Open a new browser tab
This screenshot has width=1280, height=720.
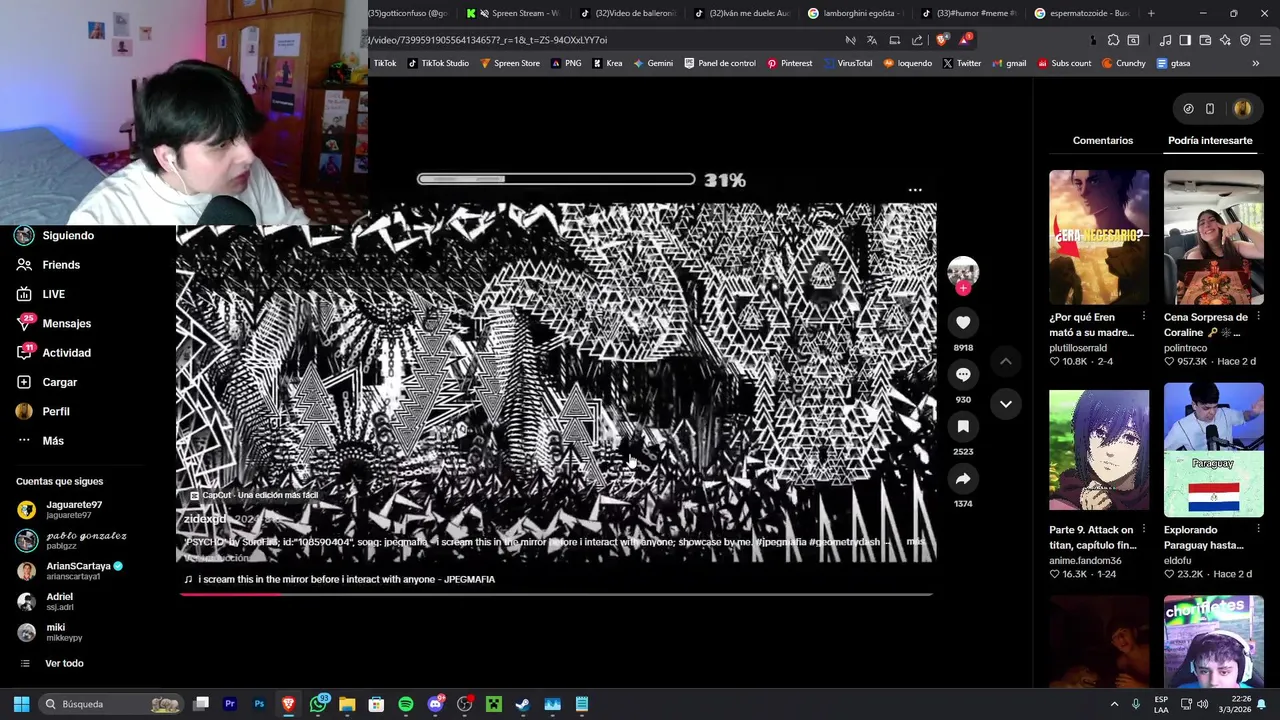coord(1151,13)
